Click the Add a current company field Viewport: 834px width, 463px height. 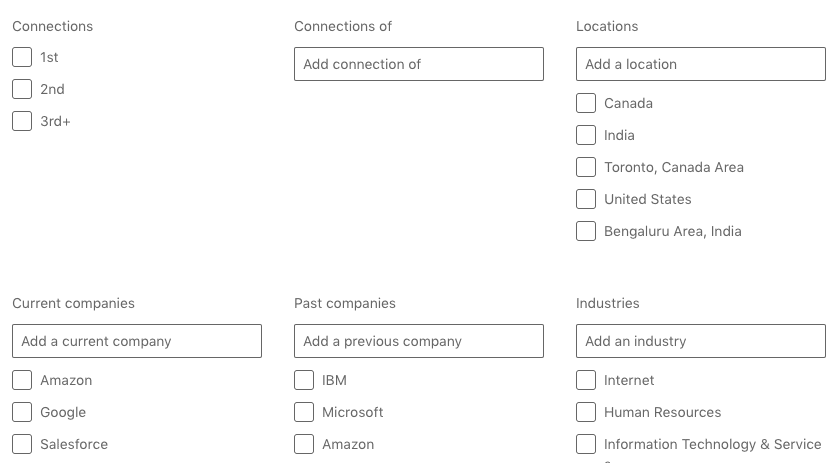tap(136, 341)
